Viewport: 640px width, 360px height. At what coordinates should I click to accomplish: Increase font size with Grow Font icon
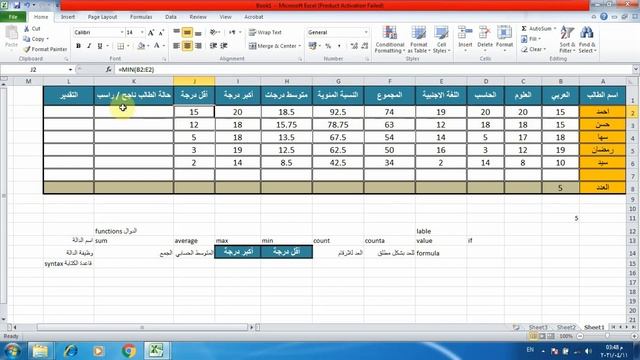151,33
